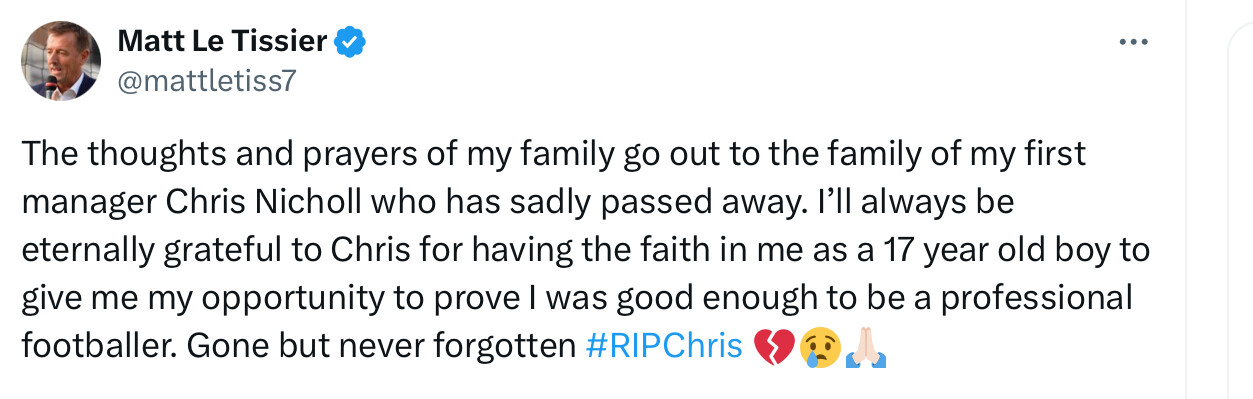1253x399 pixels.
Task: Open the @mattletiss7 handle link
Action: (x=207, y=80)
